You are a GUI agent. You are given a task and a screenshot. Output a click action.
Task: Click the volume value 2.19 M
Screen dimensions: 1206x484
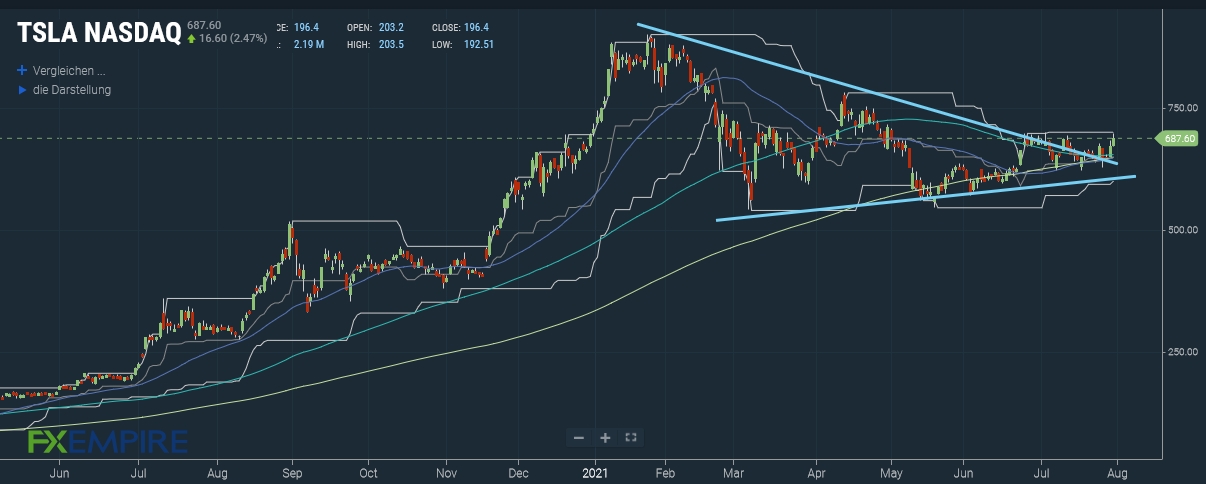tap(310, 44)
